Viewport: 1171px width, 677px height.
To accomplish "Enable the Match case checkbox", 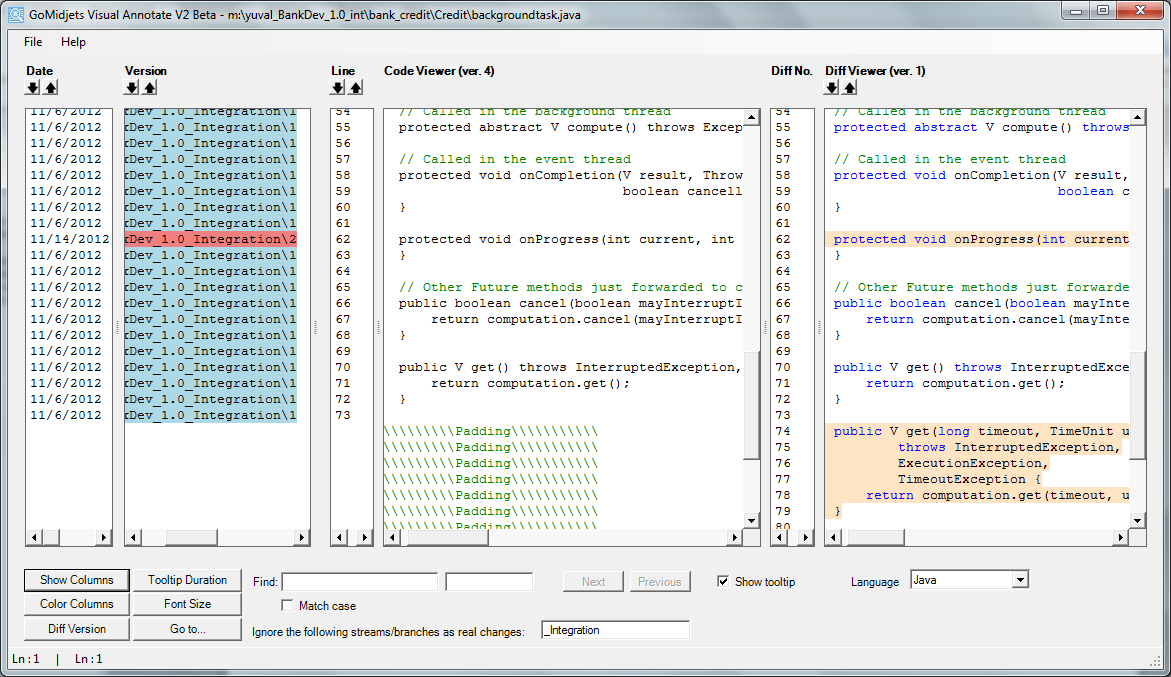I will pos(288,606).
